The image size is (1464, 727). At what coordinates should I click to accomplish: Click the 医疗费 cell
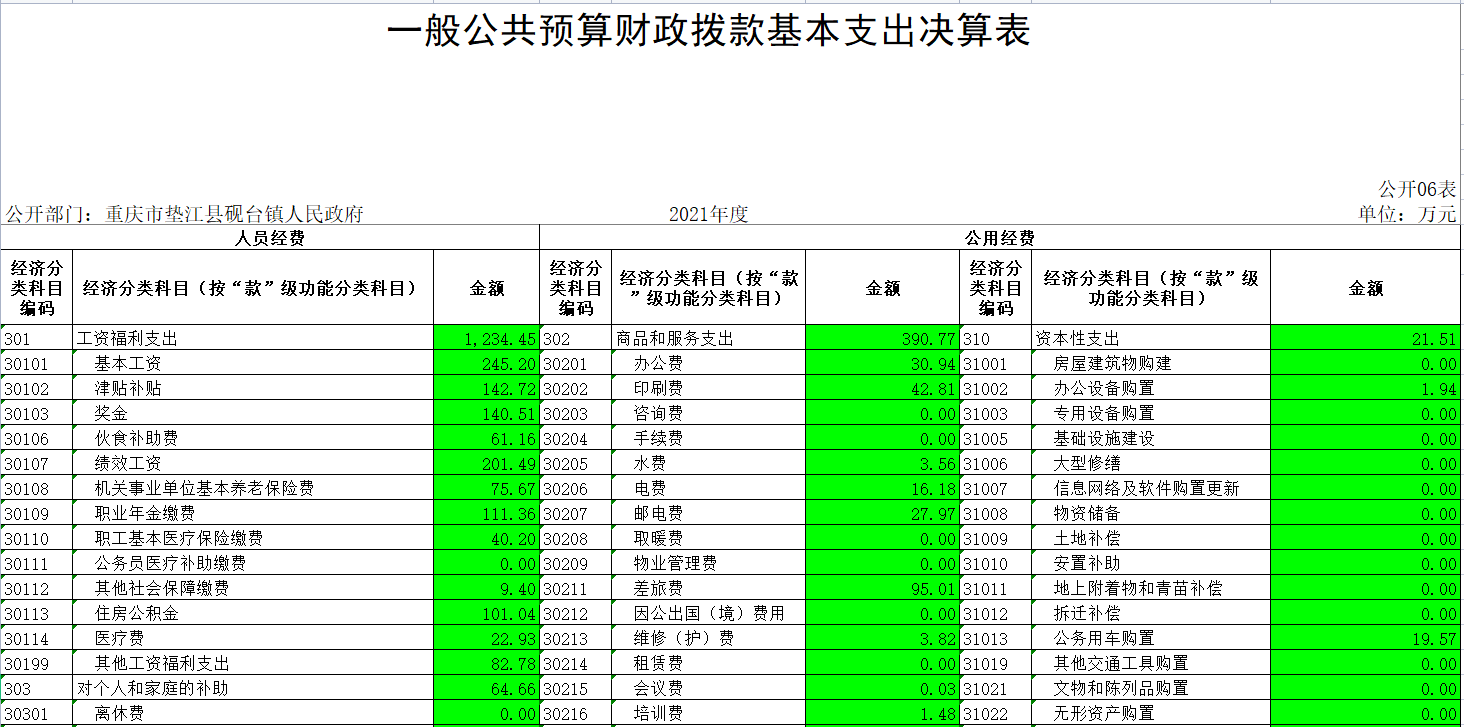[x=253, y=638]
